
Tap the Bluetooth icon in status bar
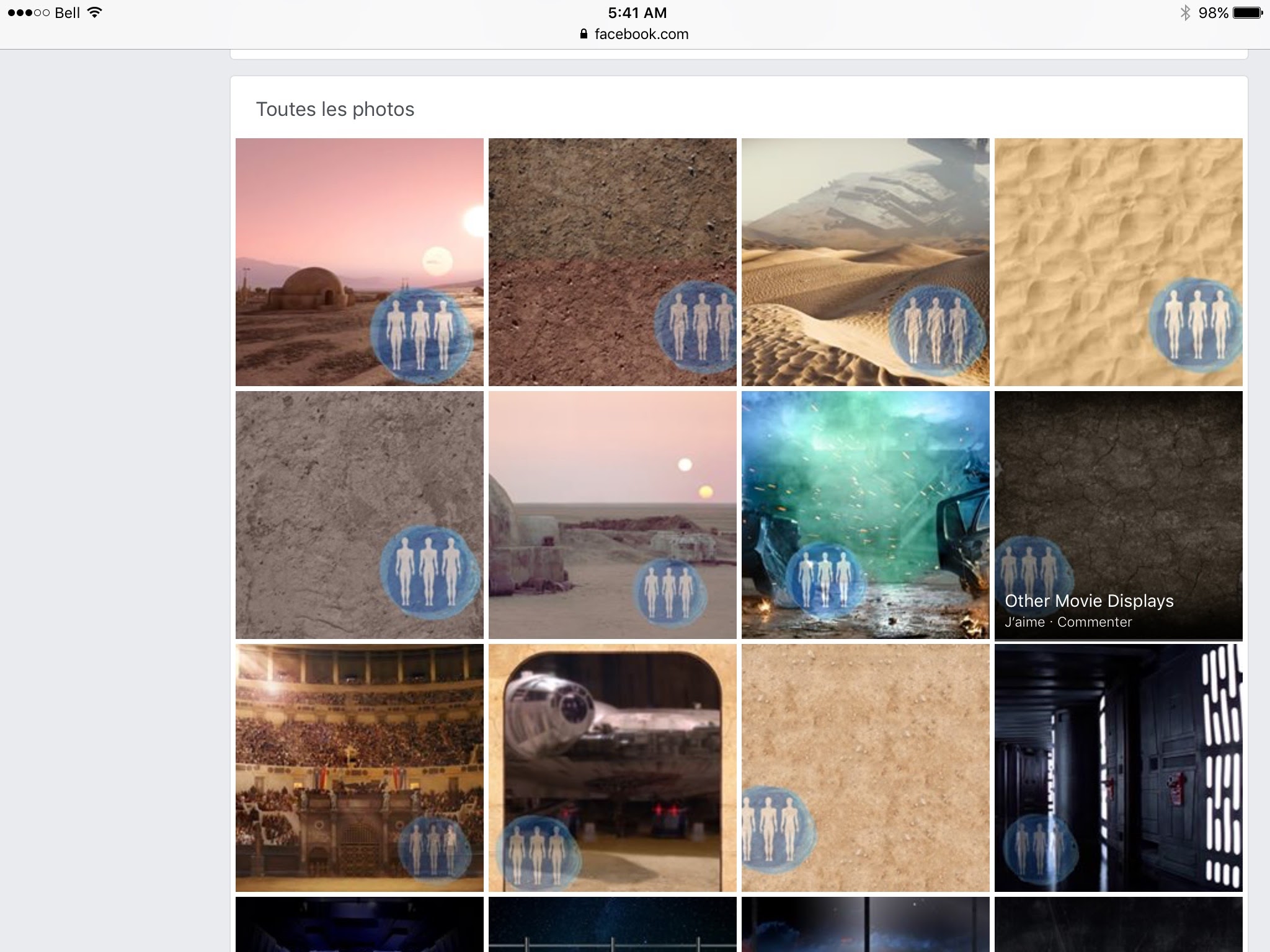1185,12
